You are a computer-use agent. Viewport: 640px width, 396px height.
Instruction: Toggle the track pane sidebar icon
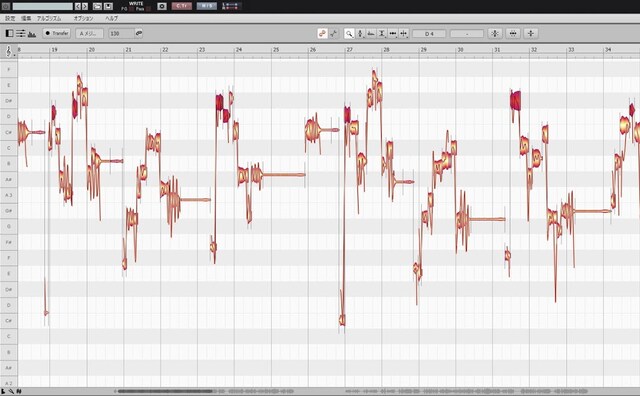coord(9,33)
